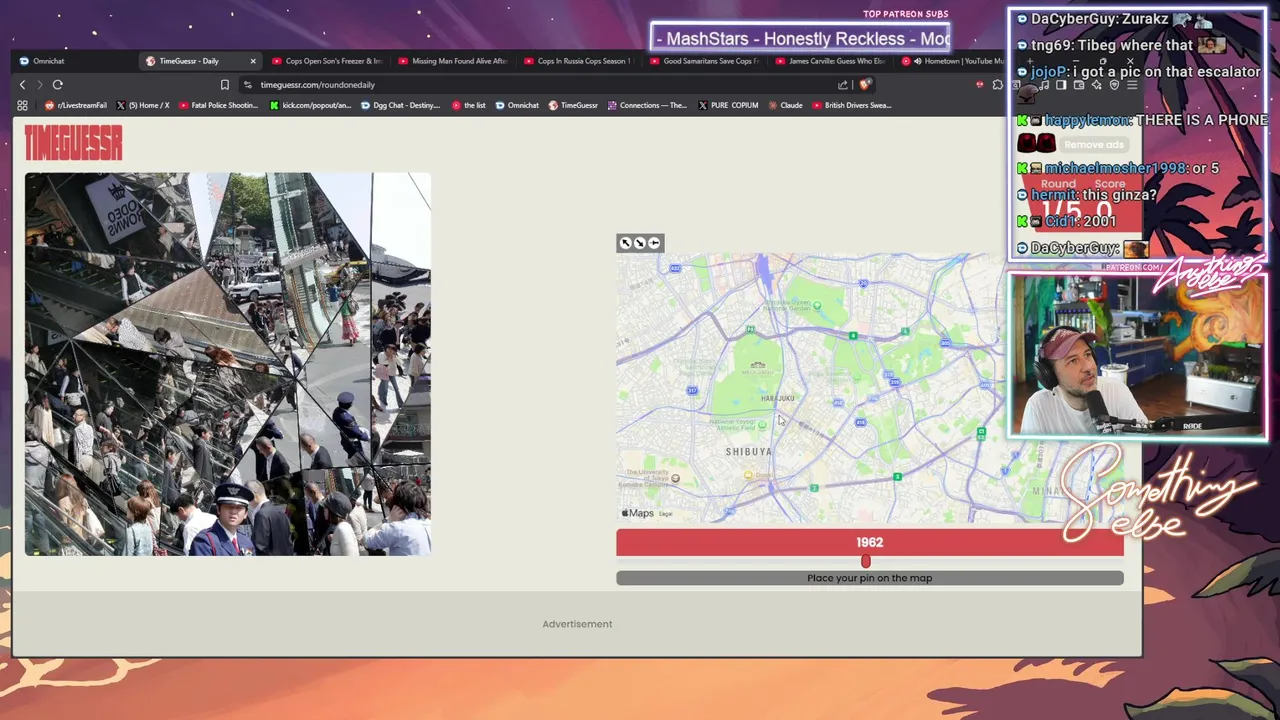Open the 'Dgg Chat - Destiny' bookmark
This screenshot has height=720, width=1280.
coord(400,105)
